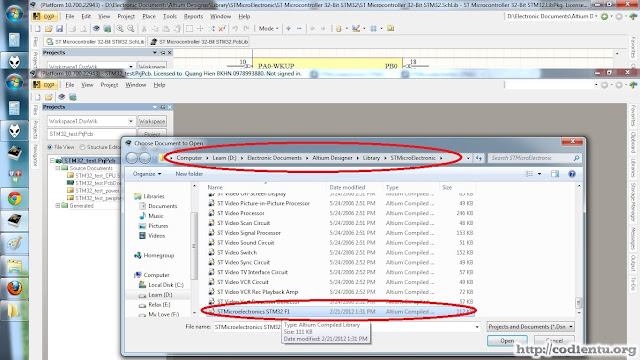The width and height of the screenshot is (640, 360).
Task: Select file ST Video Picture-in-Picture Processor
Action: pyautogui.click(x=263, y=203)
